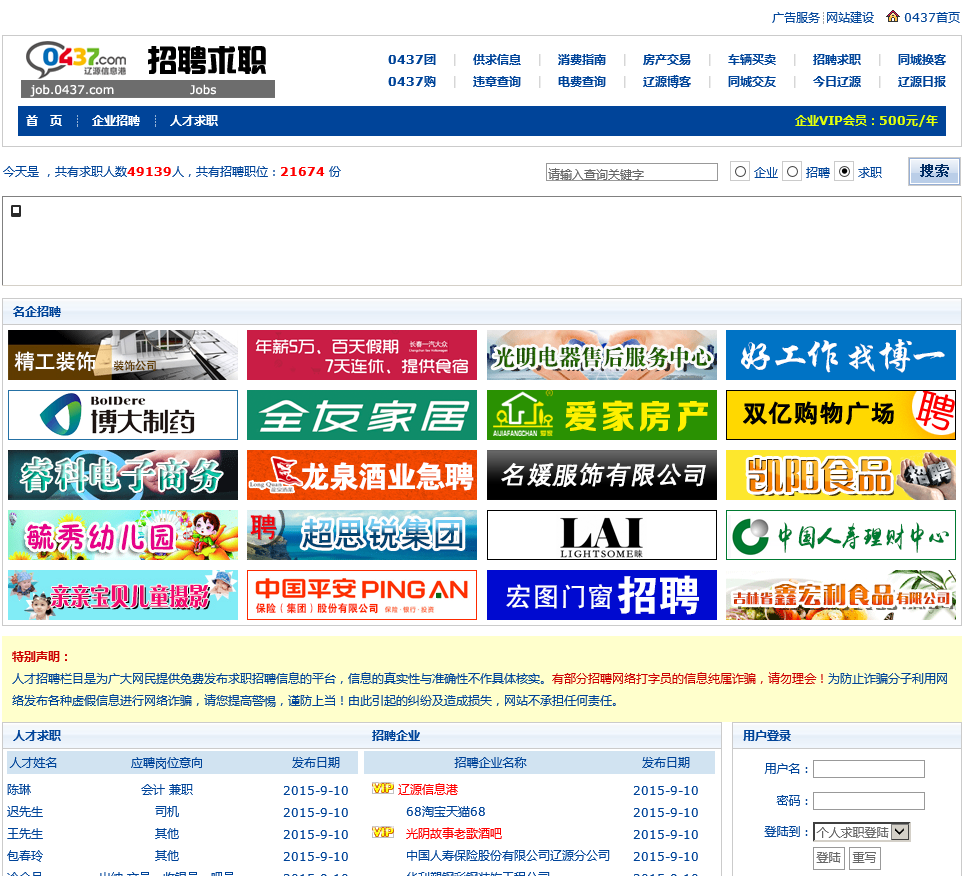Viewport: 964px width, 876px height.
Task: Open the 龙泉酒业急聘 banner
Action: pos(362,475)
